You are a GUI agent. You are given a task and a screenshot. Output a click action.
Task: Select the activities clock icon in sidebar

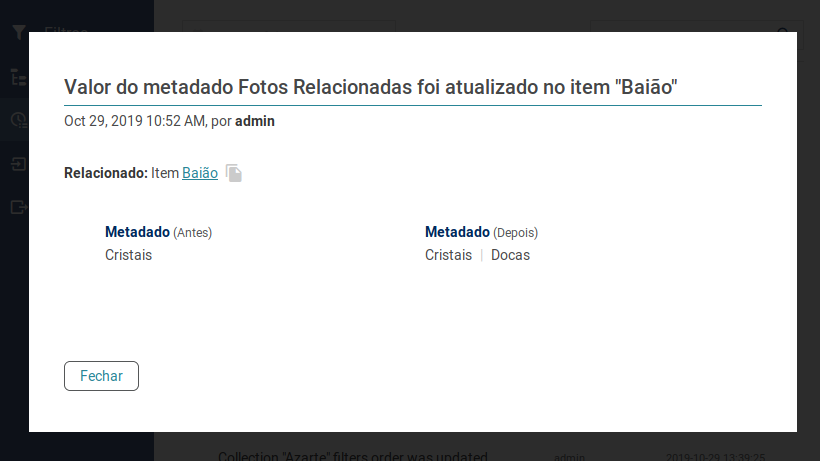point(19,120)
